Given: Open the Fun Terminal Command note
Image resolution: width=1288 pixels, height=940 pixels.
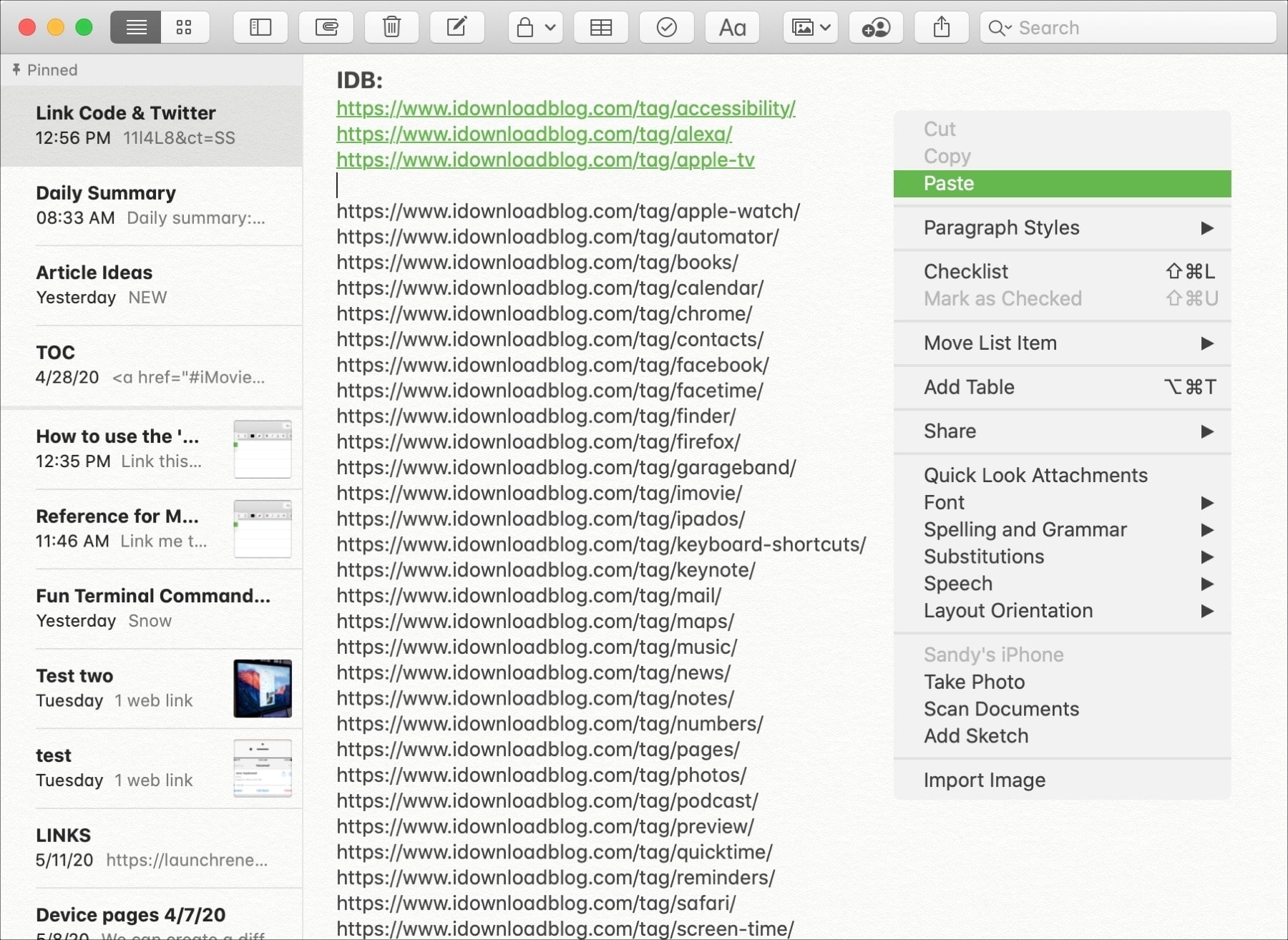Looking at the screenshot, I should pyautogui.click(x=152, y=609).
